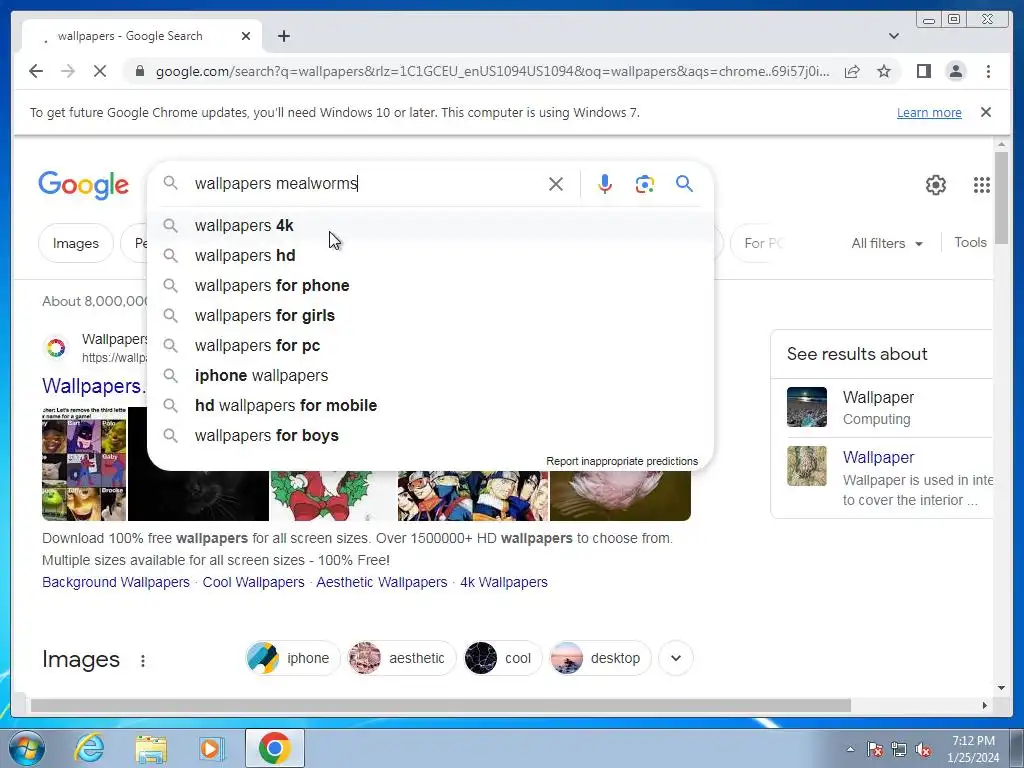Select suggestion wallpapers for girls

430,315
